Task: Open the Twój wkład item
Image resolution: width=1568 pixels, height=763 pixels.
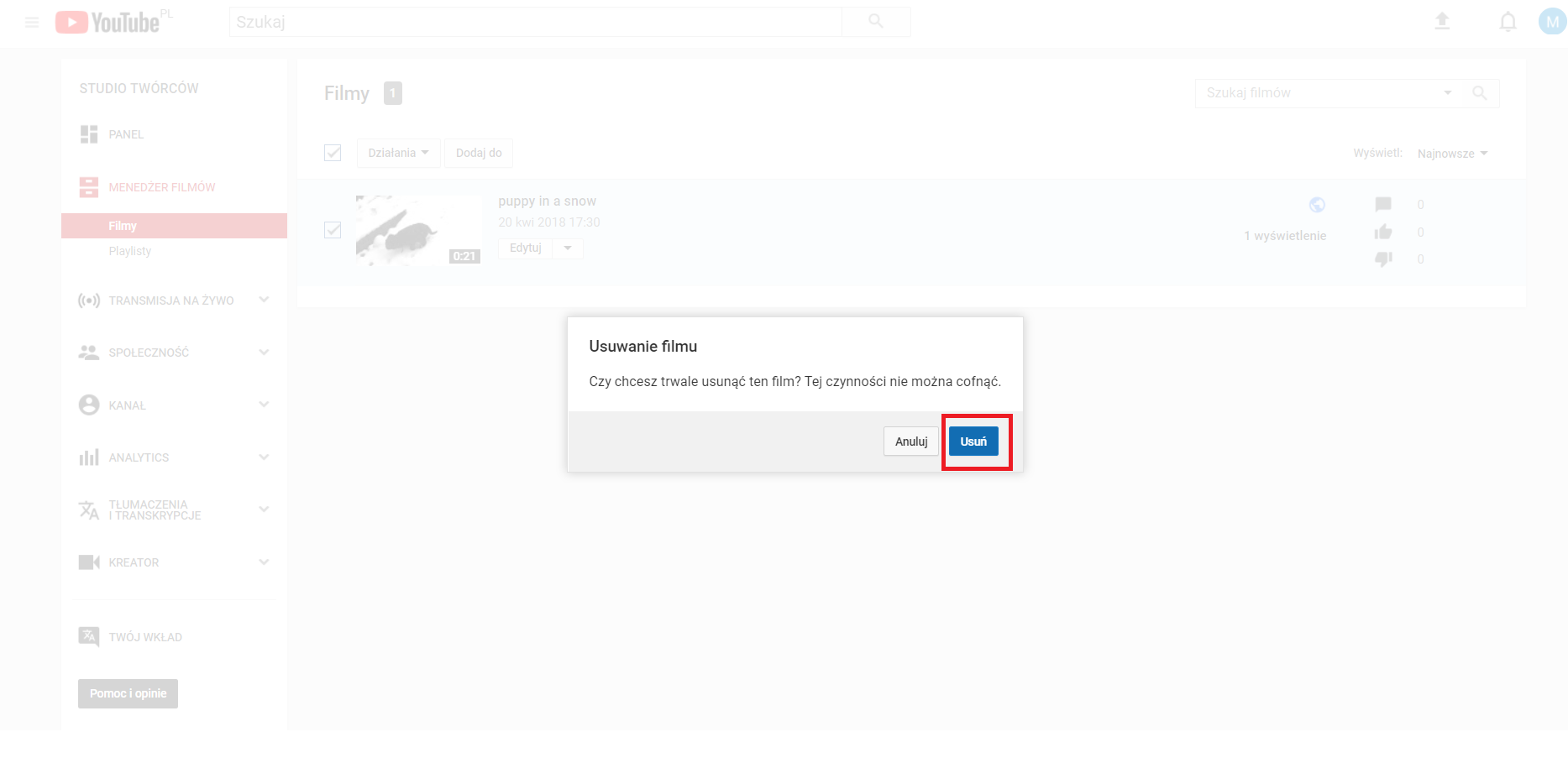Action: coord(145,637)
